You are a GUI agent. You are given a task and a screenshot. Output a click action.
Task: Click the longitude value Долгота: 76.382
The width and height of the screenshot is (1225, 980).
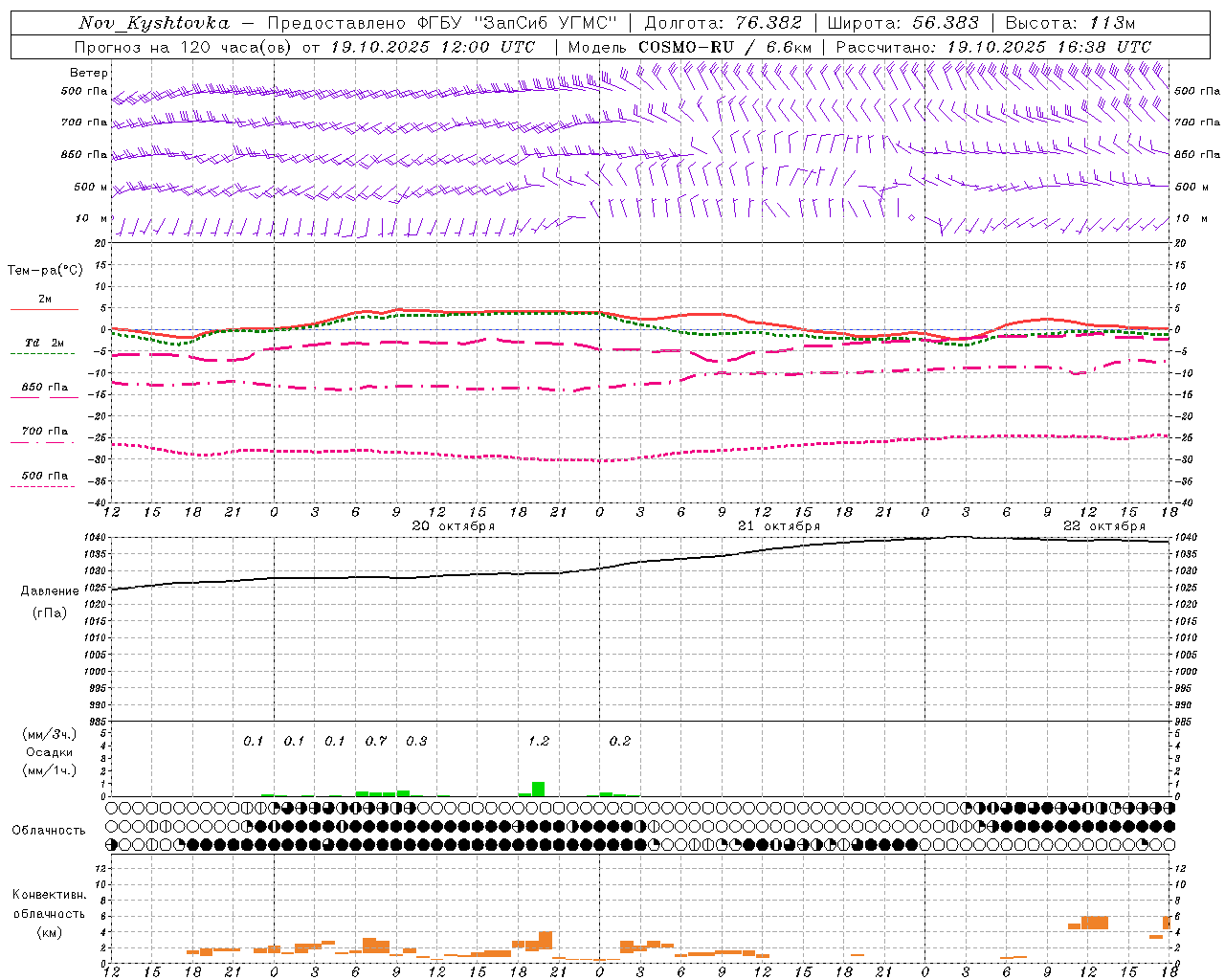point(724,23)
